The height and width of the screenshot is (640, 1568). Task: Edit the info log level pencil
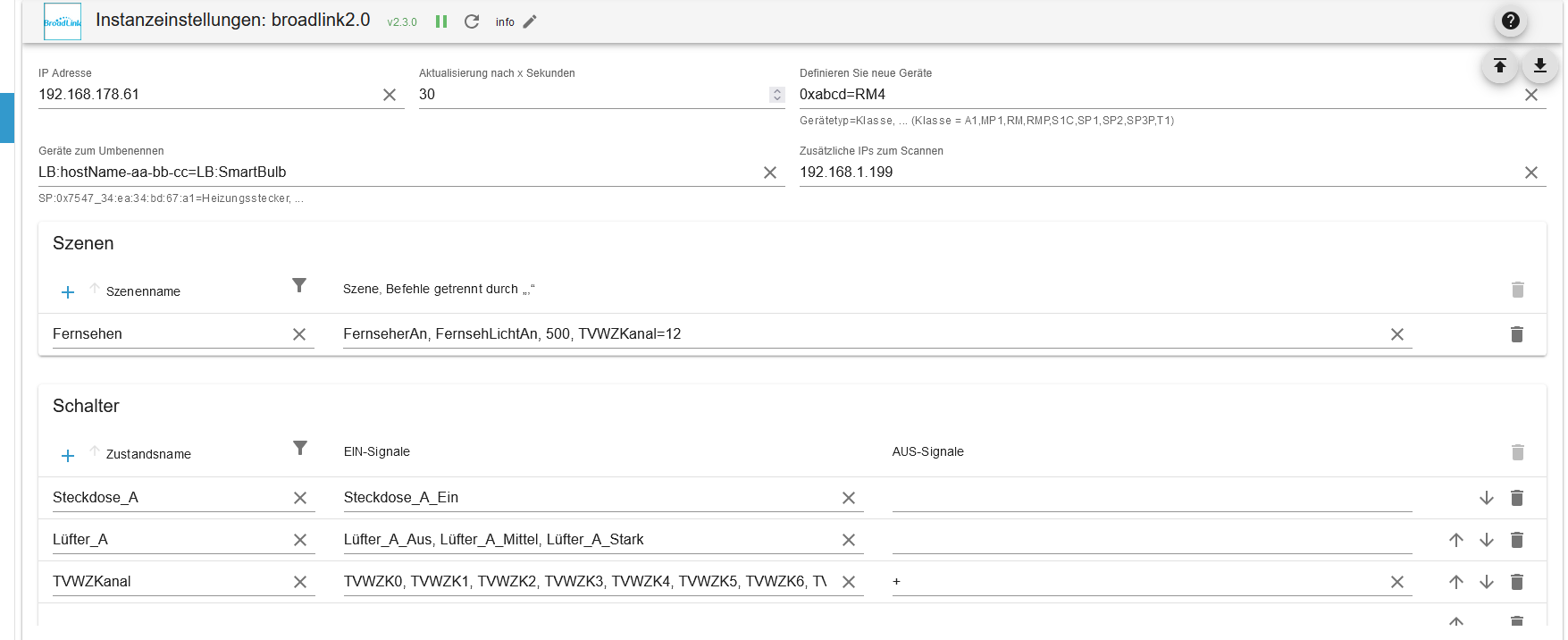click(530, 21)
